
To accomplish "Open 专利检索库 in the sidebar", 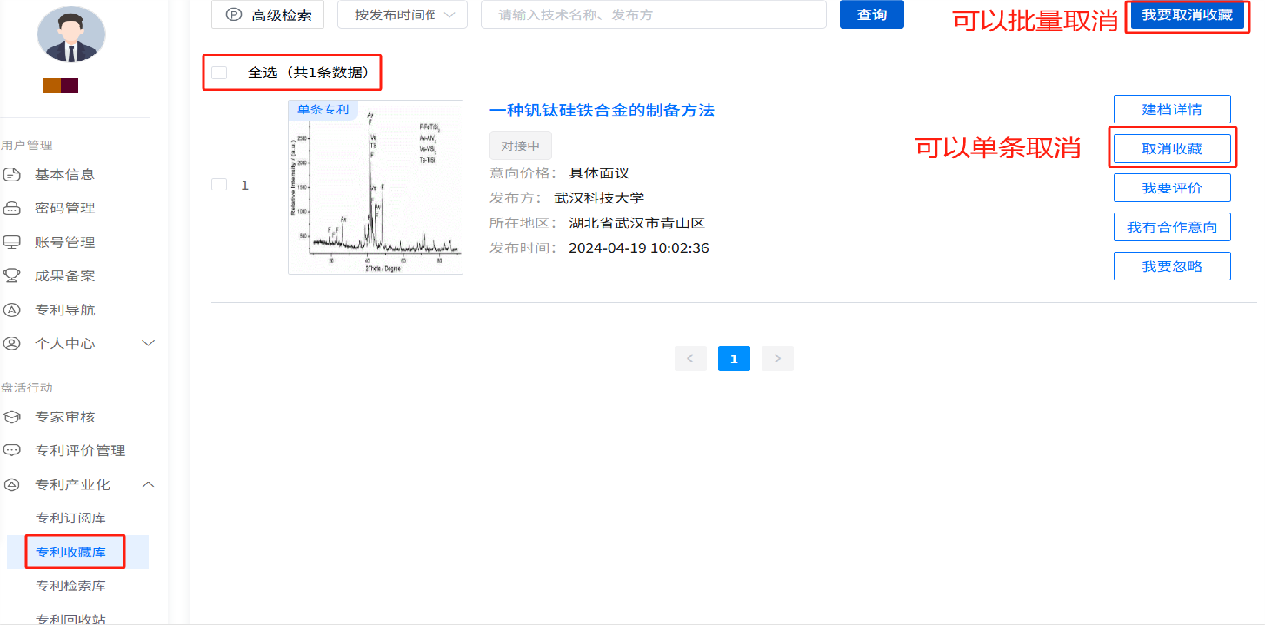I will click(x=71, y=586).
